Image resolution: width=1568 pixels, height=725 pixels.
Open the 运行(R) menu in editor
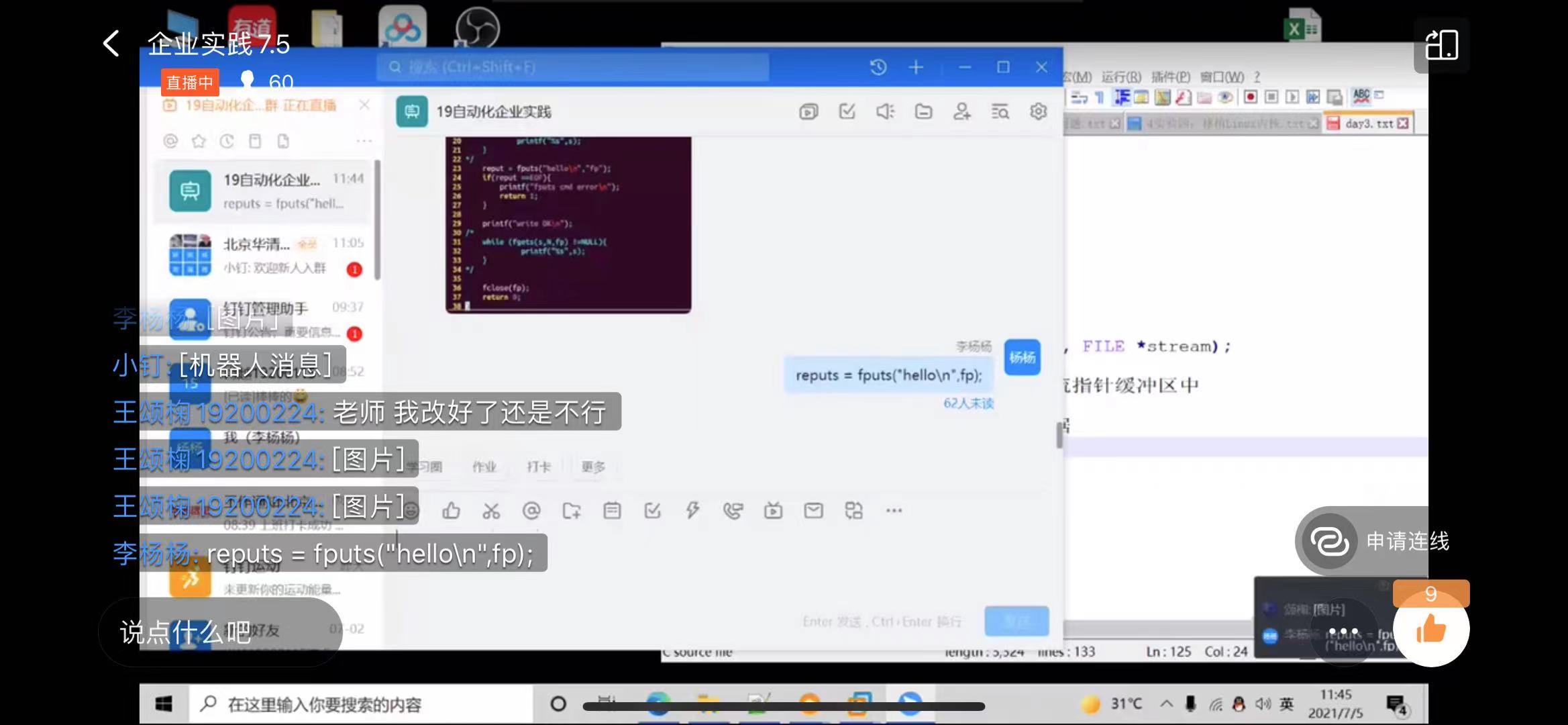pyautogui.click(x=1120, y=77)
